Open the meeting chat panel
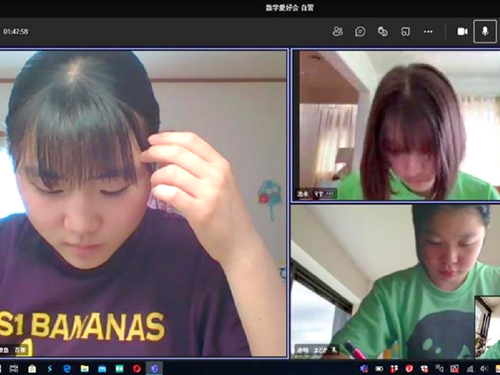Screen dimensions: 500x375 tap(360, 32)
